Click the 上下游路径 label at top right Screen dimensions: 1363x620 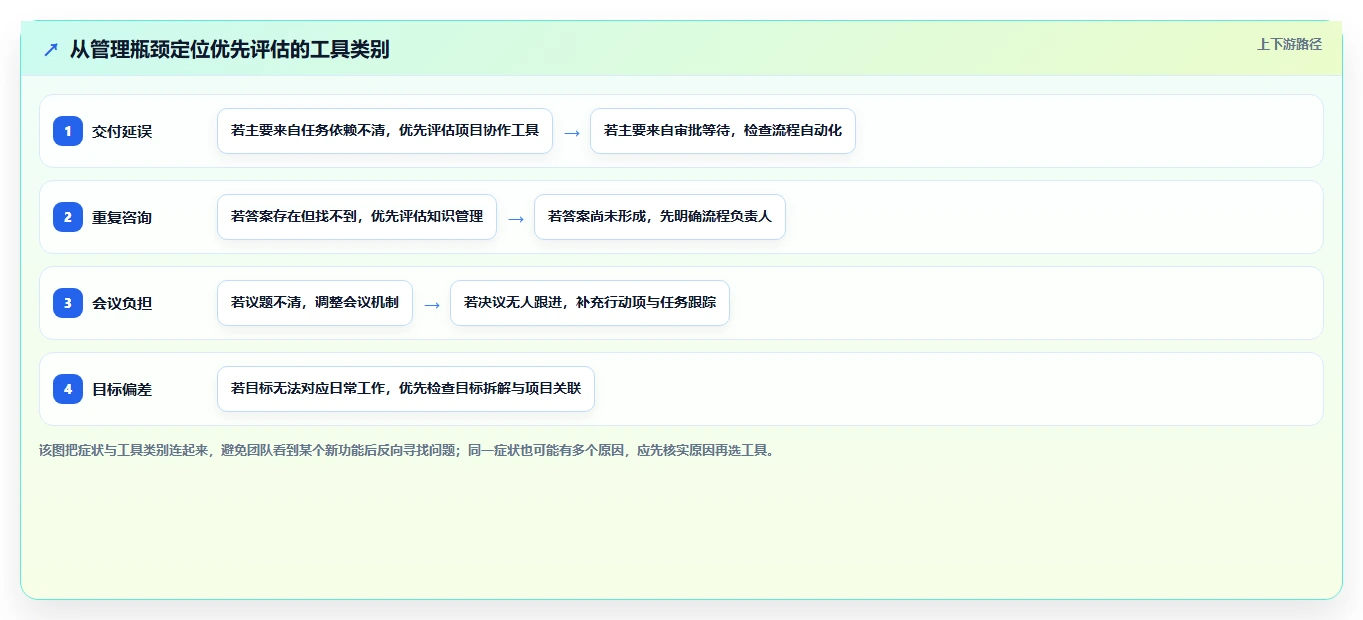tap(1289, 44)
